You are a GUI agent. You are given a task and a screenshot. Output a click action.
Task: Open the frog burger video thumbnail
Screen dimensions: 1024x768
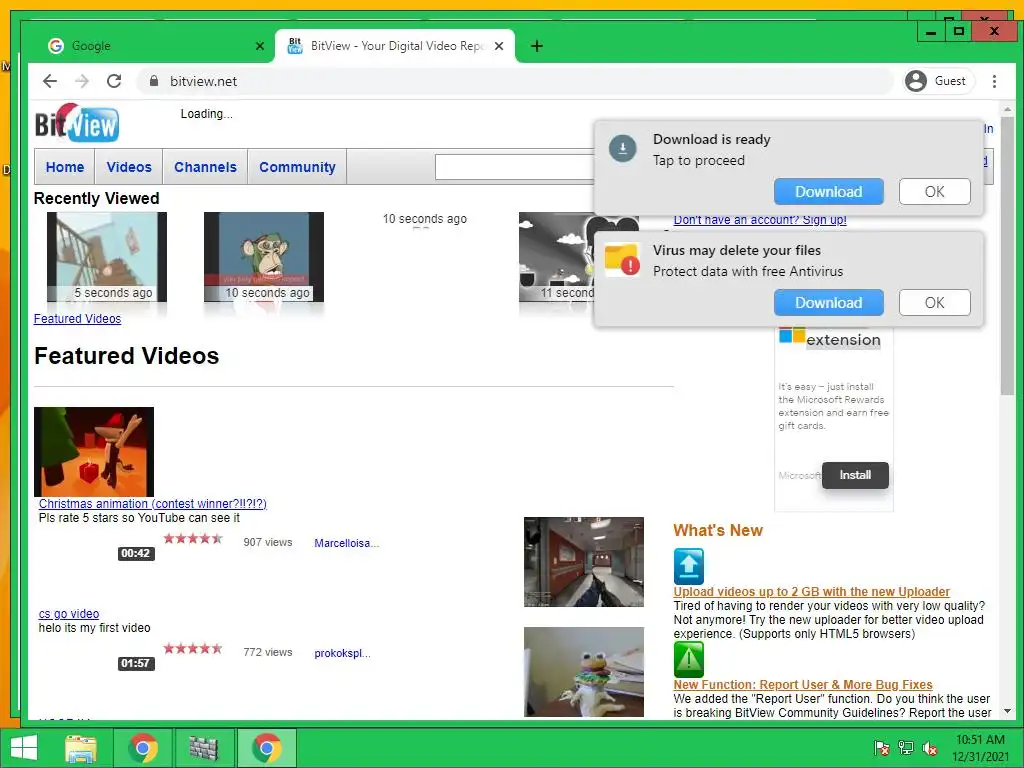point(584,672)
